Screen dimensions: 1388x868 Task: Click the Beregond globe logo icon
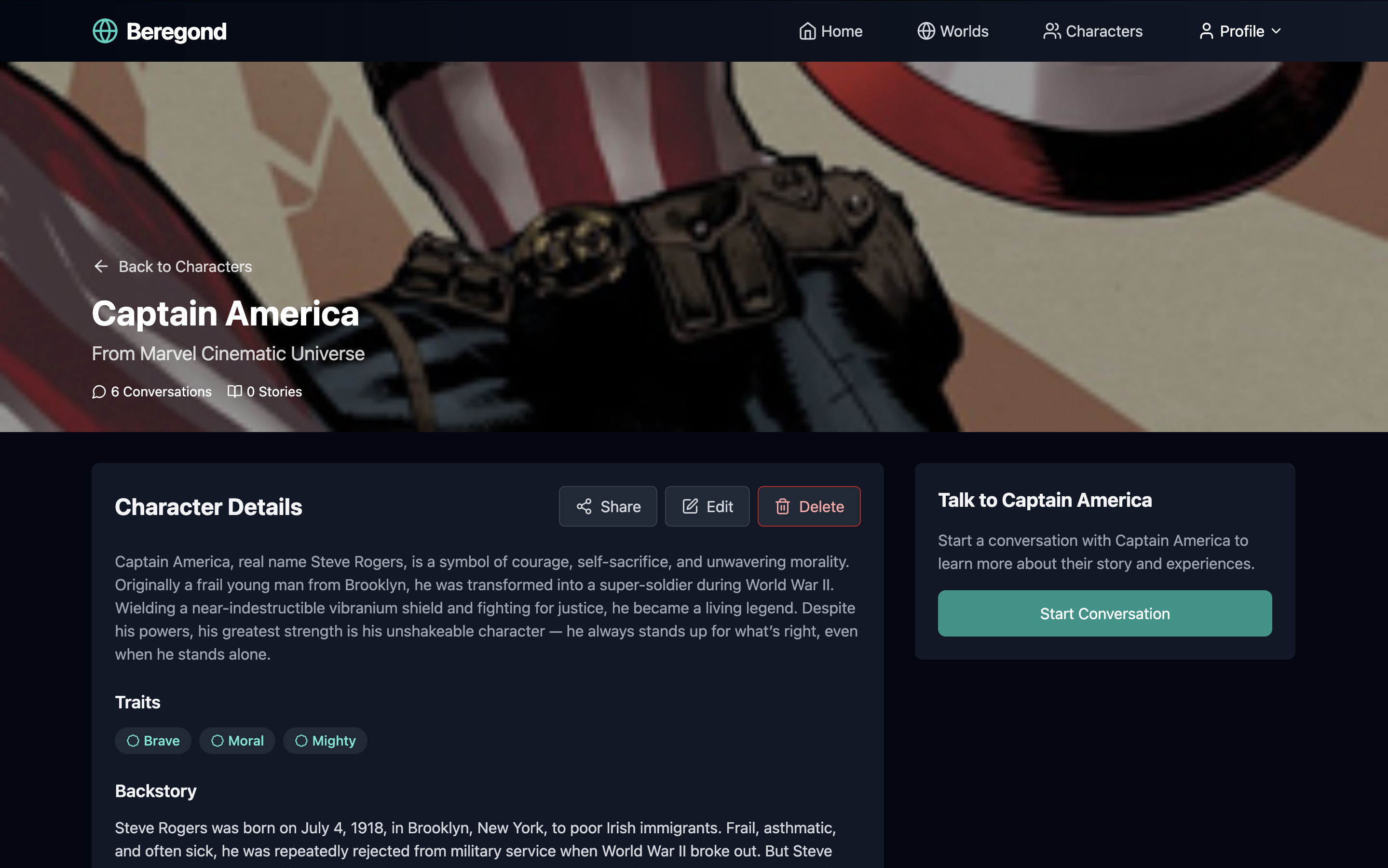click(105, 31)
